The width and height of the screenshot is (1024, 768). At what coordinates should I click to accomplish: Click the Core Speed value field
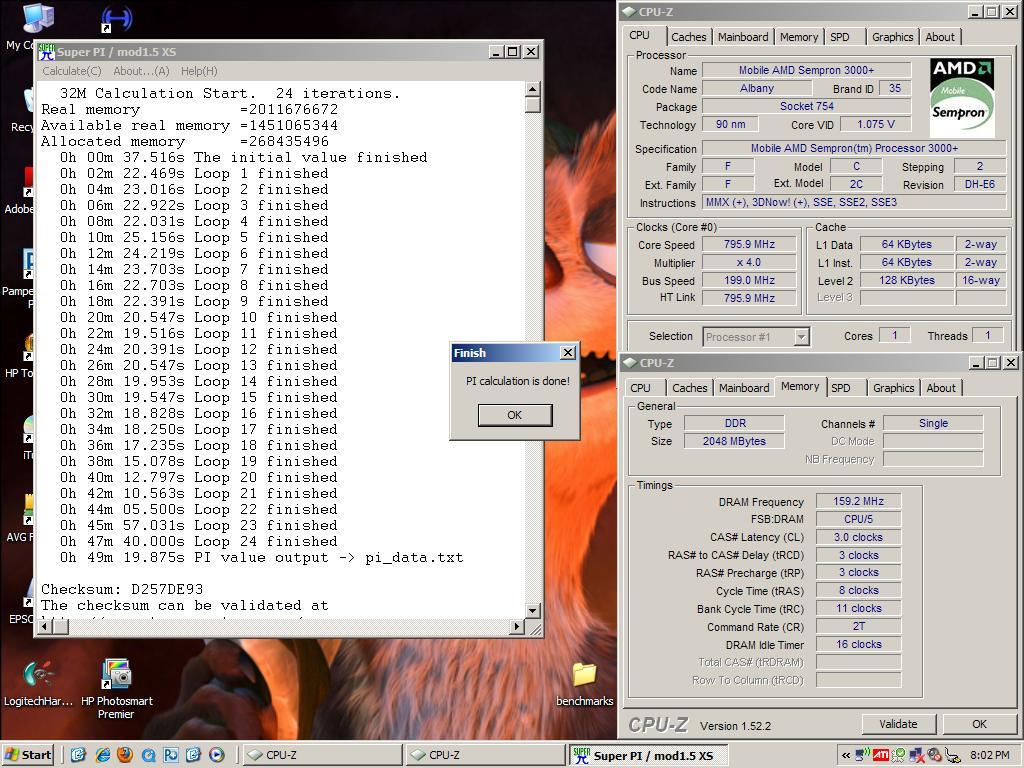point(749,244)
